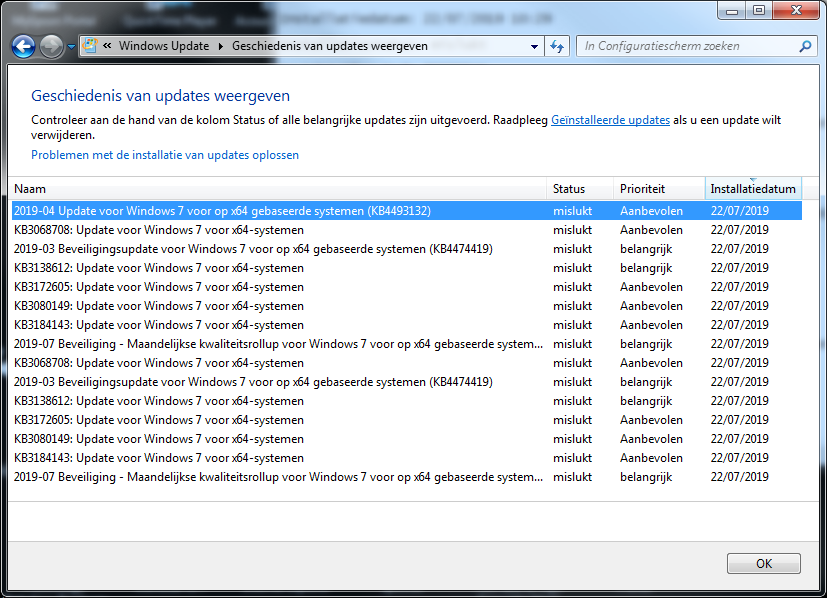Maximize the update history window
The width and height of the screenshot is (827, 598).
(758, 11)
